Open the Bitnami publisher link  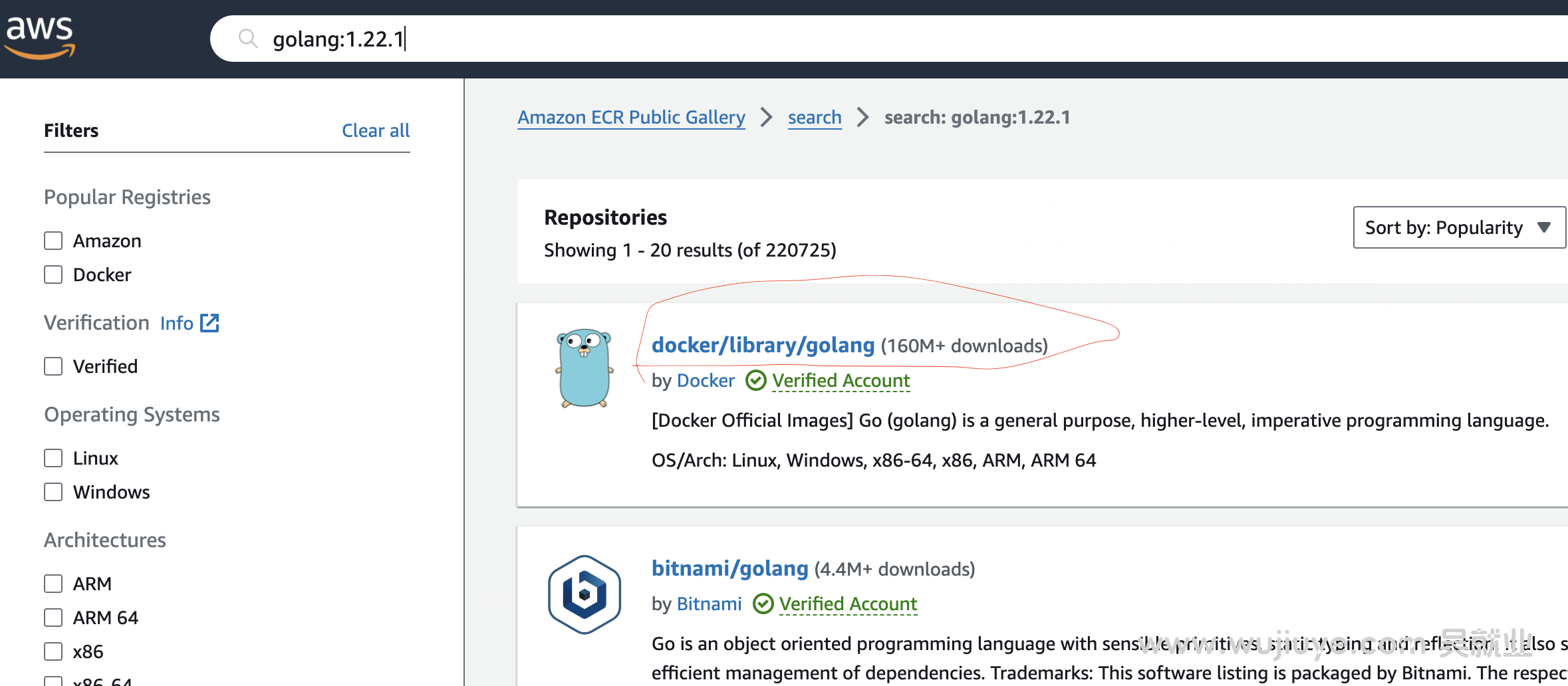click(709, 604)
